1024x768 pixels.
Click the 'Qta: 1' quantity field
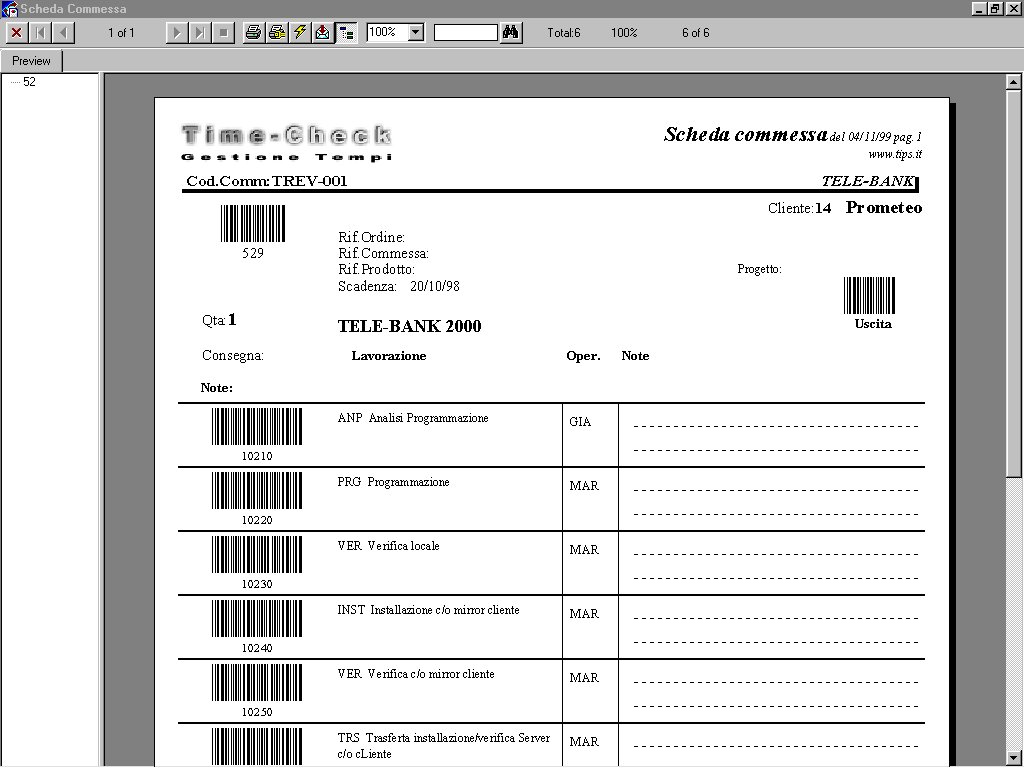tap(219, 320)
